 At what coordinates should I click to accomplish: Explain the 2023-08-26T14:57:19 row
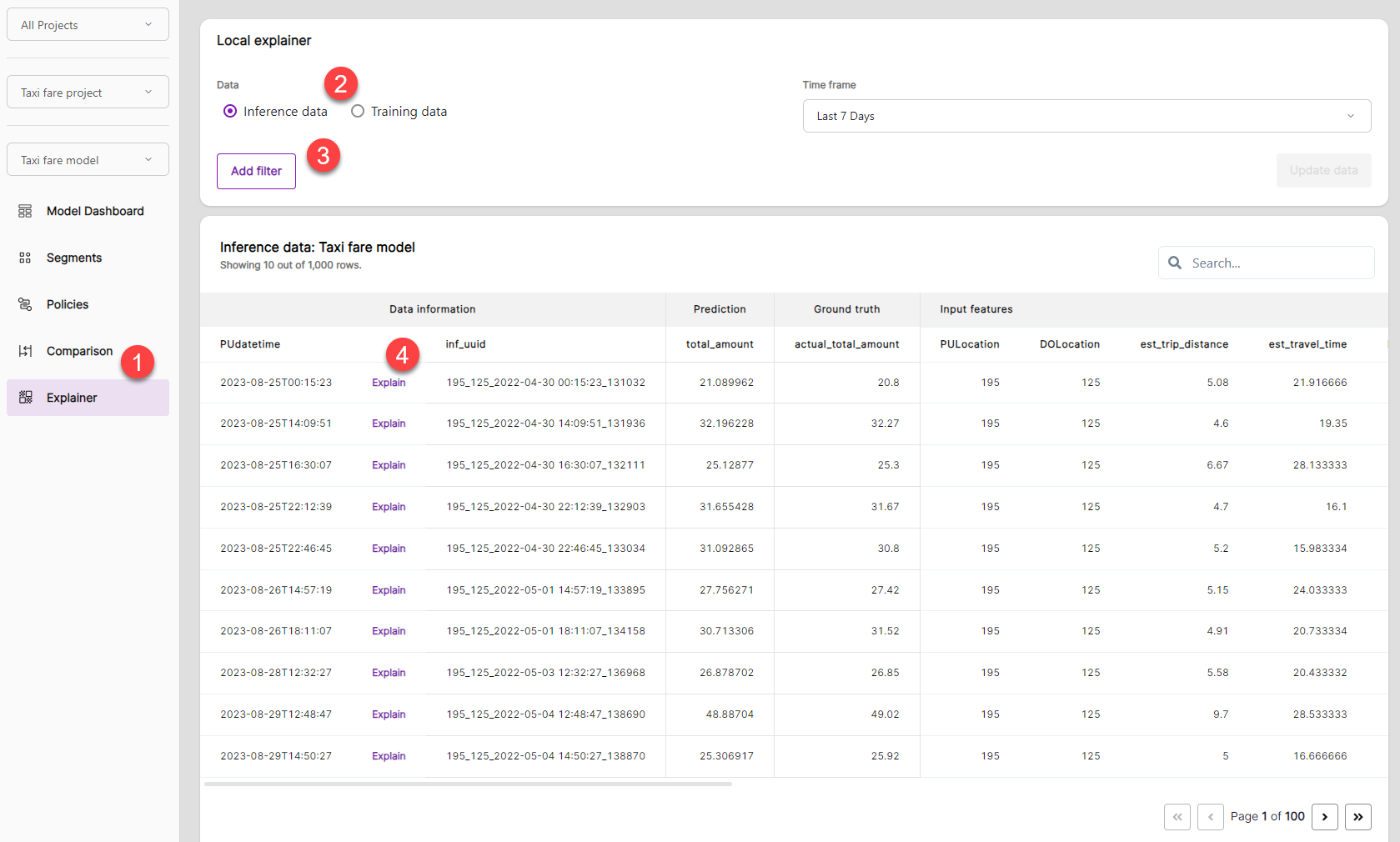[389, 590]
